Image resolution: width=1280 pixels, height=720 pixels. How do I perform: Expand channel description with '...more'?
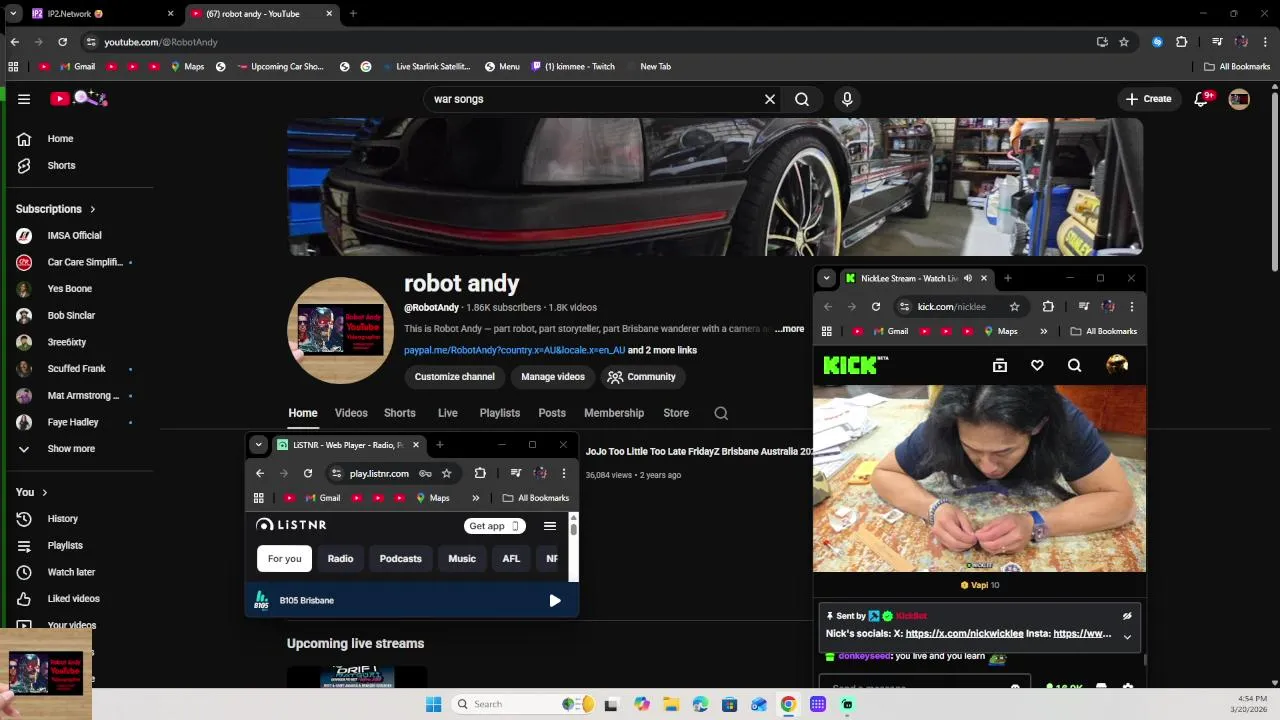[789, 329]
